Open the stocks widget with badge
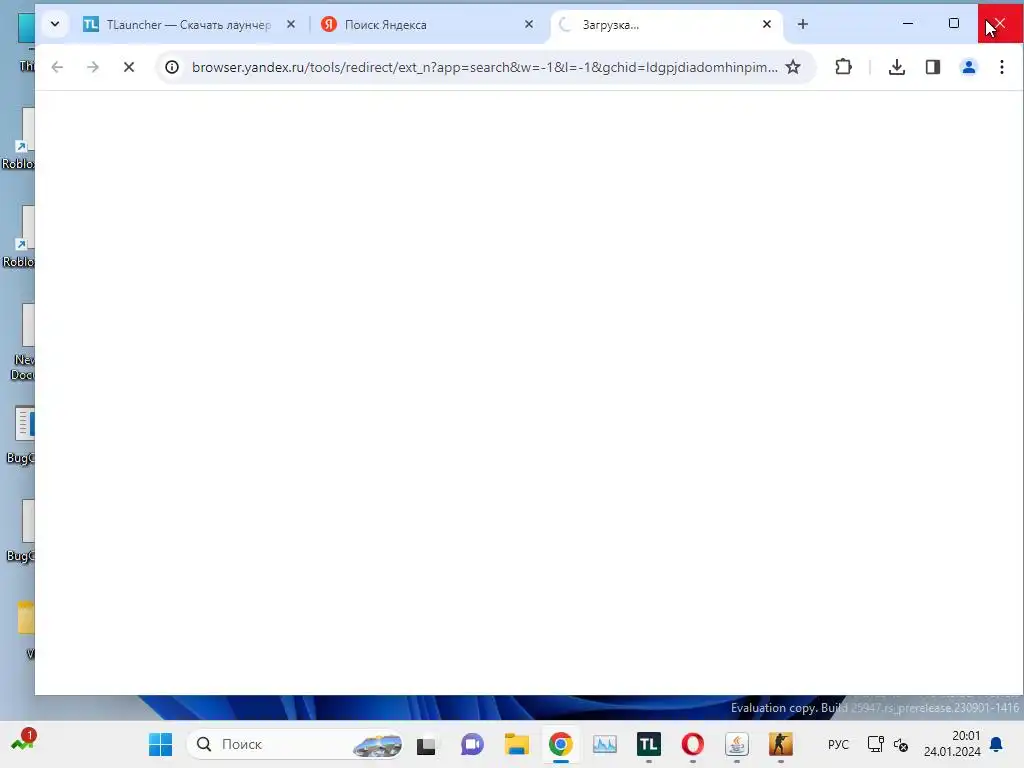 (x=23, y=741)
